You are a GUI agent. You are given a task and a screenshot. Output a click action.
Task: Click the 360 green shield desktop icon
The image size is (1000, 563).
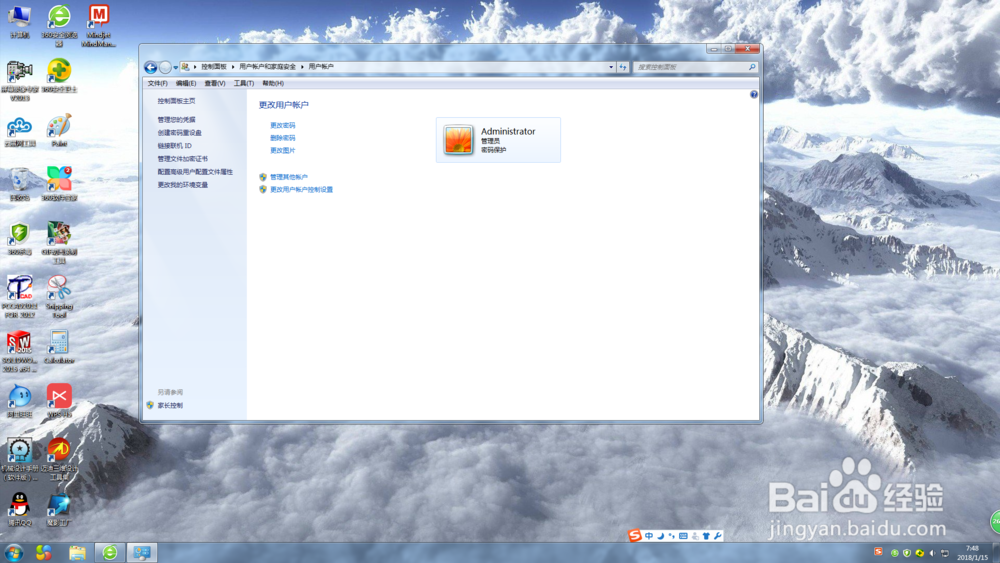tap(20, 239)
